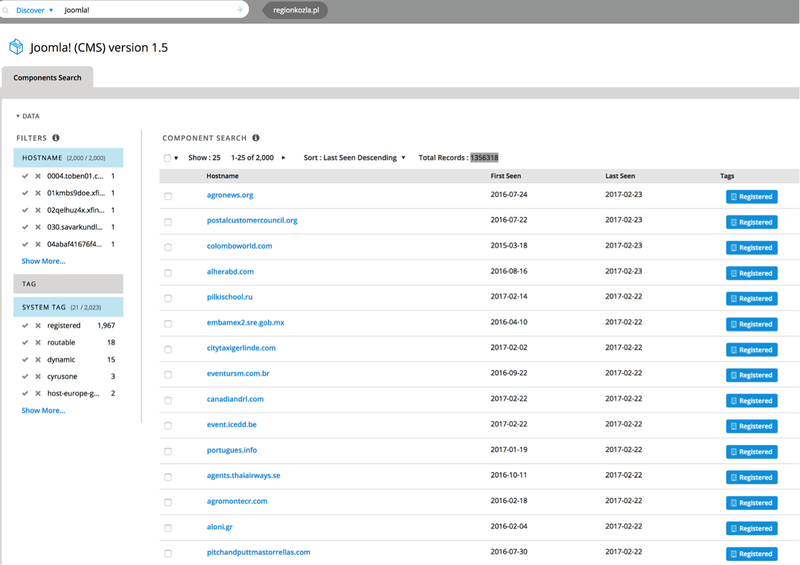Image resolution: width=800 pixels, height=565 pixels.
Task: Check the colomboworld.com row checkbox
Action: [x=168, y=248]
